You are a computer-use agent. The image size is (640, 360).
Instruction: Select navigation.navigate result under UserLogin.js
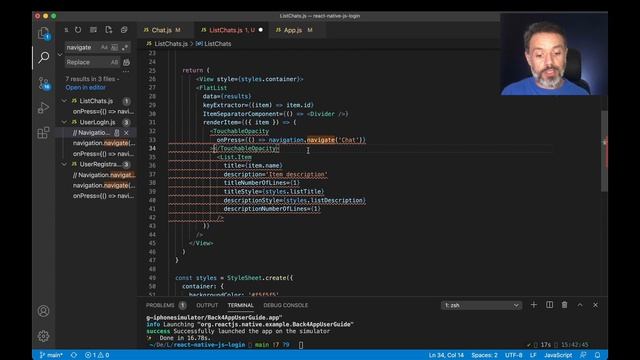click(x=104, y=143)
